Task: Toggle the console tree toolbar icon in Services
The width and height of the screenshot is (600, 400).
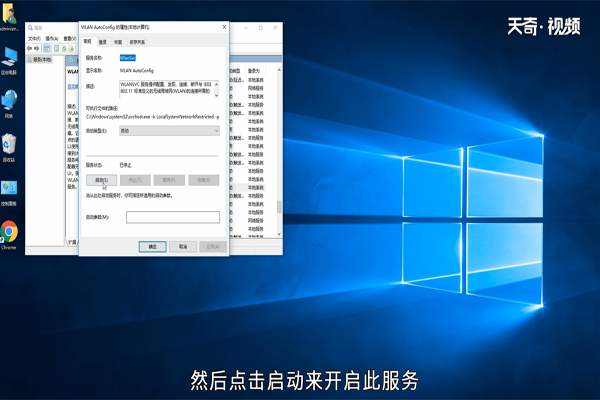Action: click(47, 48)
